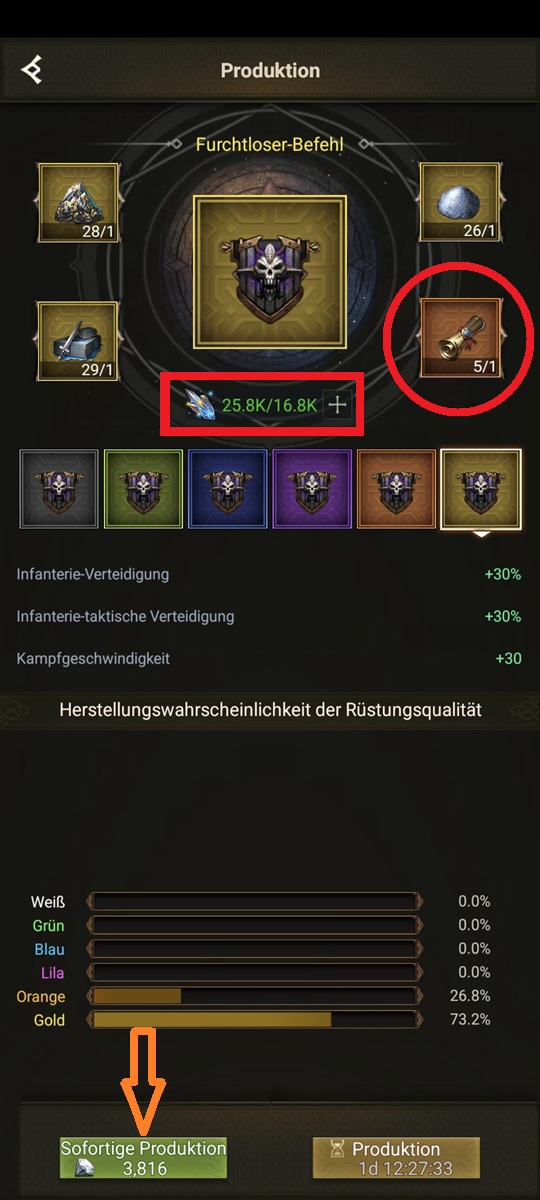
Task: Select the anvil material slot showing 29/1
Action: (x=78, y=341)
